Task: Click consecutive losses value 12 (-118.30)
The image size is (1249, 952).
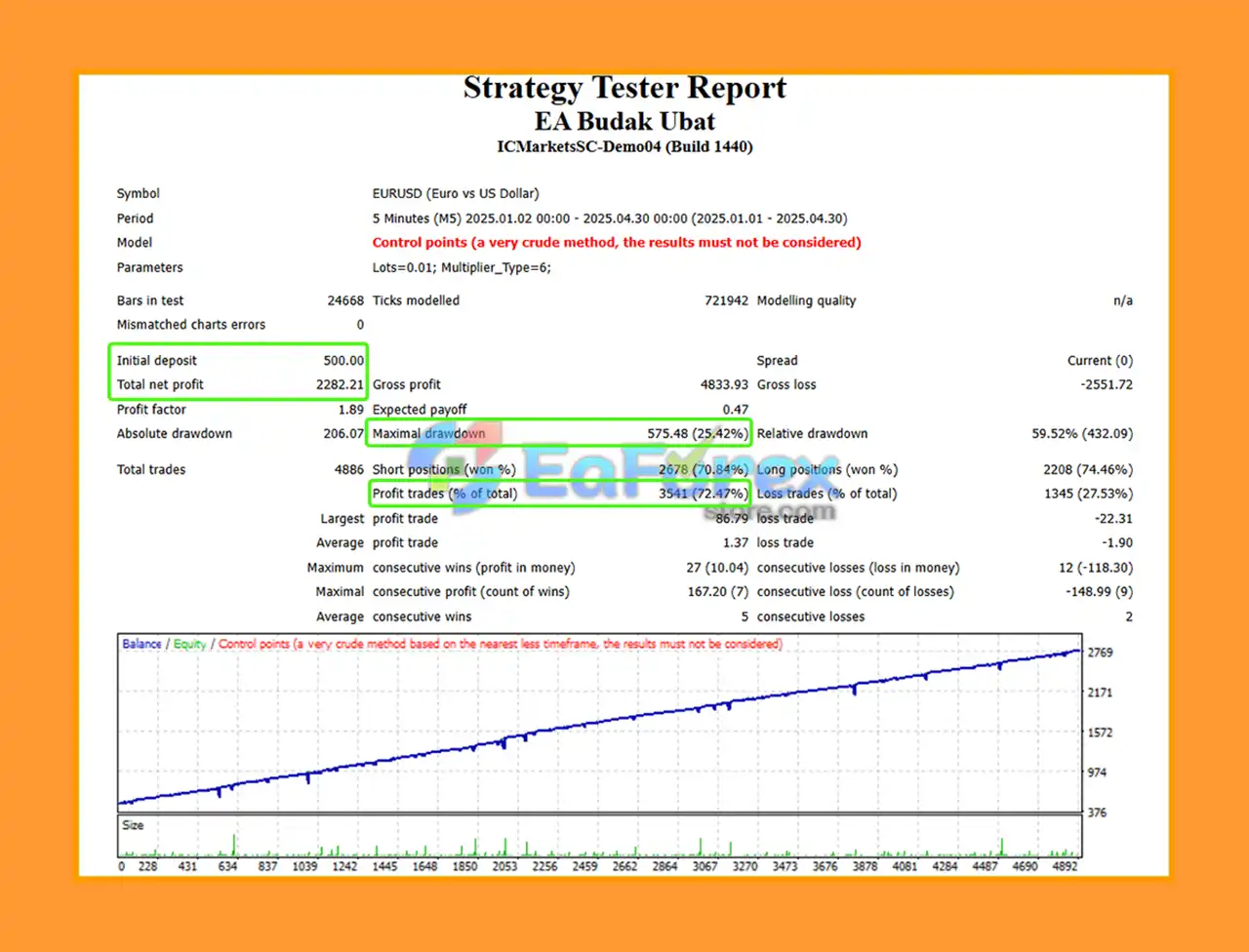Action: tap(1096, 568)
